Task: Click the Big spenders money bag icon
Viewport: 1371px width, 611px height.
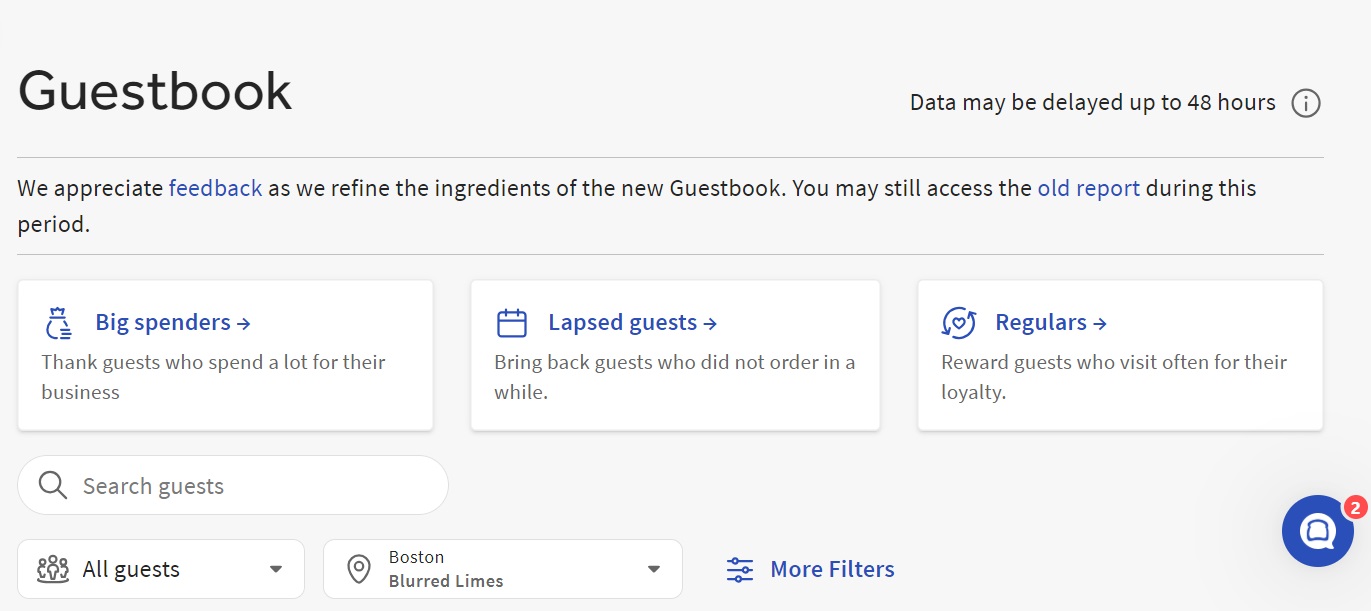Action: pos(59,323)
